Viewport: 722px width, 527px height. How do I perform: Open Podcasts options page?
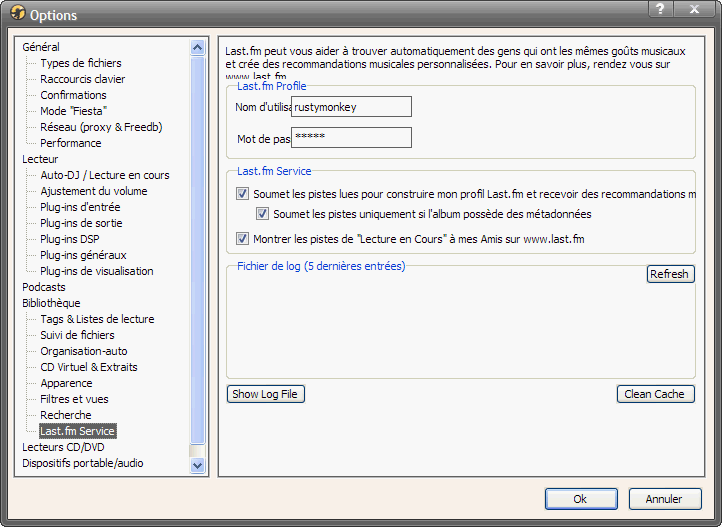click(44, 287)
